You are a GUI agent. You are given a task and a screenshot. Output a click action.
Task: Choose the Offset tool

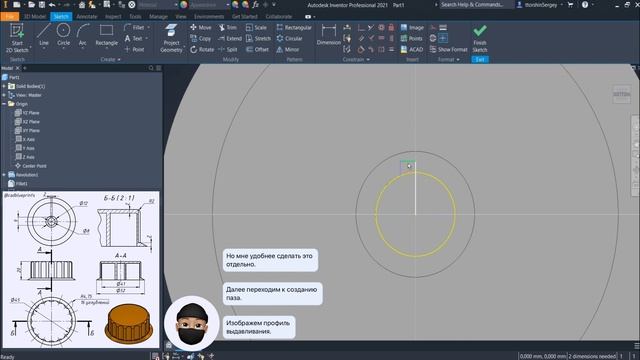(x=258, y=49)
